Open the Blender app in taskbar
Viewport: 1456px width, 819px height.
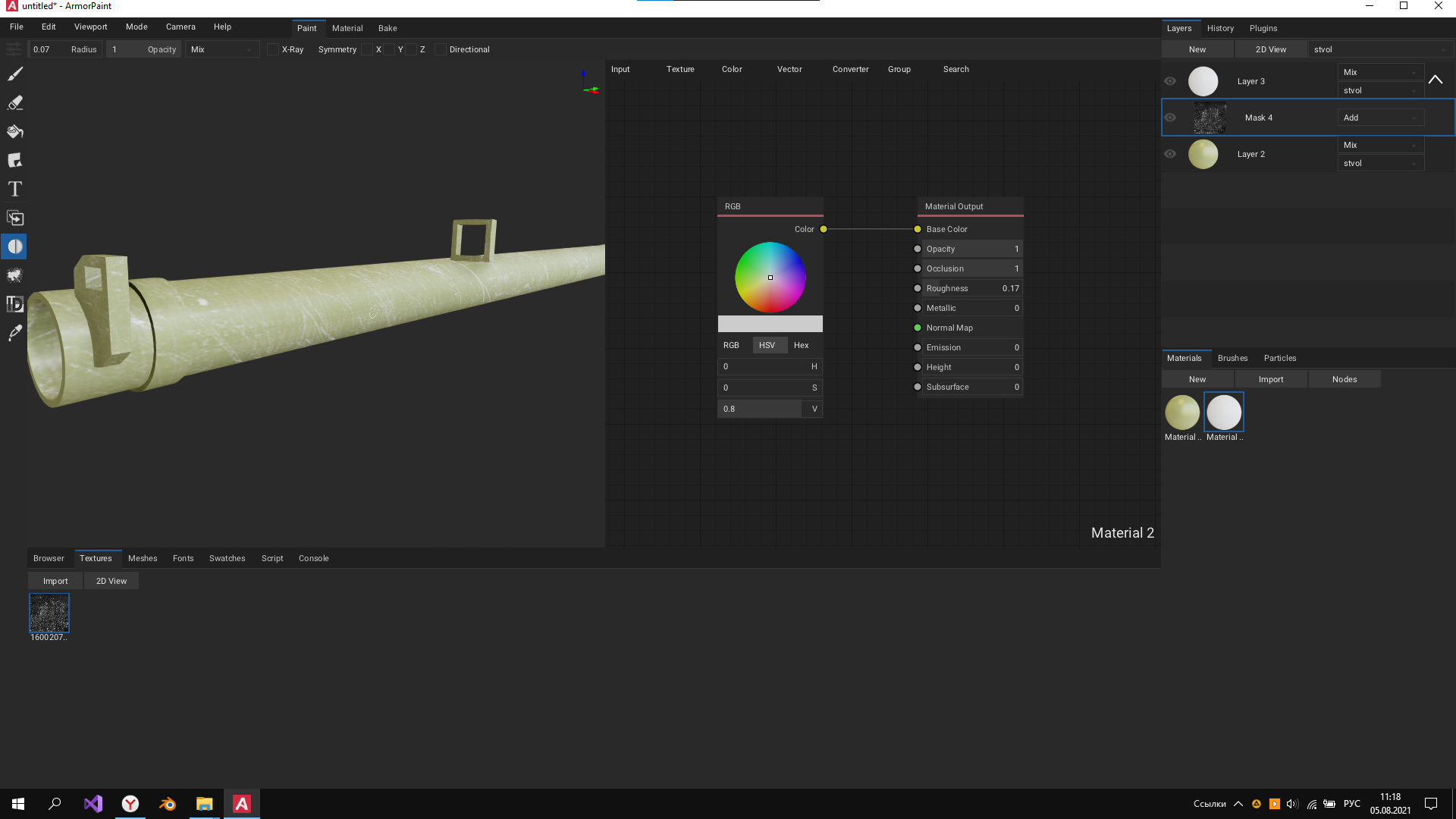(x=168, y=804)
